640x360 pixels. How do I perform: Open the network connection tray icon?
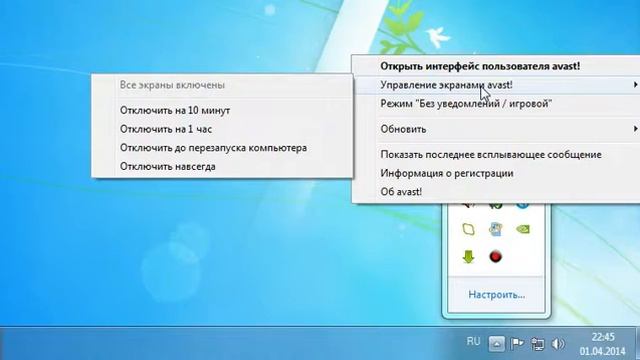click(x=538, y=344)
